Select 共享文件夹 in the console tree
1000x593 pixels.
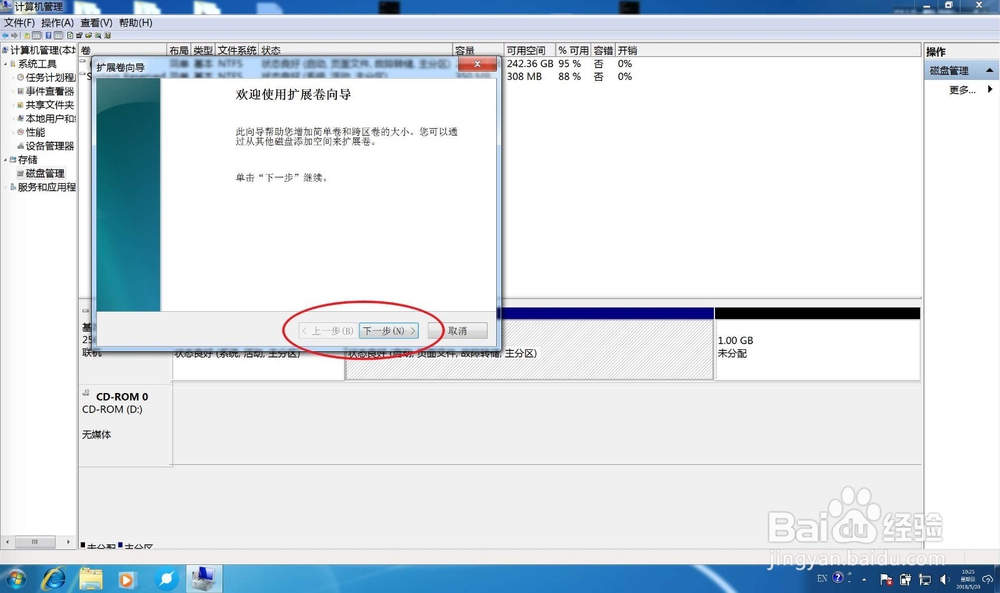(49, 105)
